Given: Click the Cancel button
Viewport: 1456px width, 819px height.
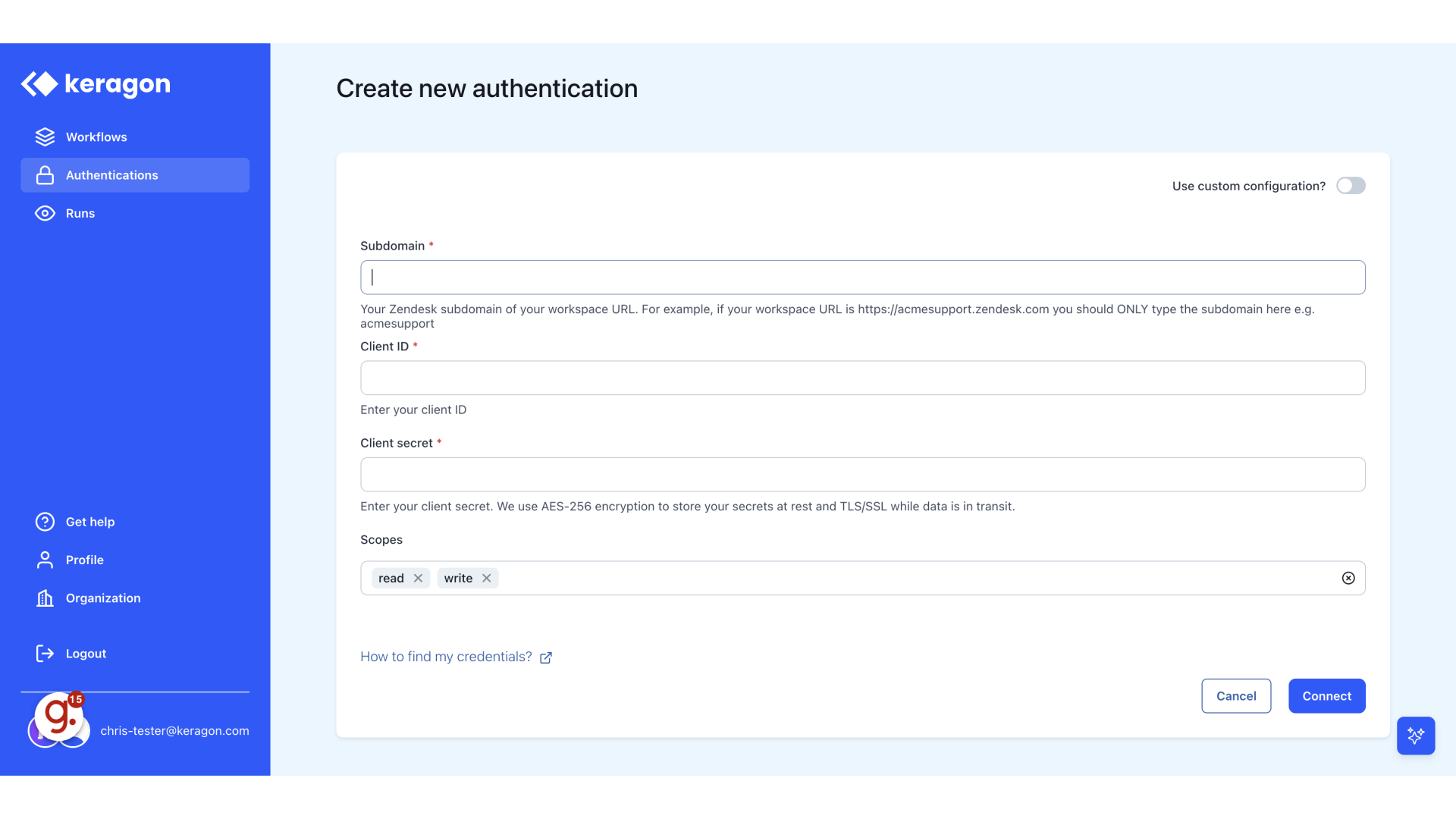Looking at the screenshot, I should [x=1236, y=696].
